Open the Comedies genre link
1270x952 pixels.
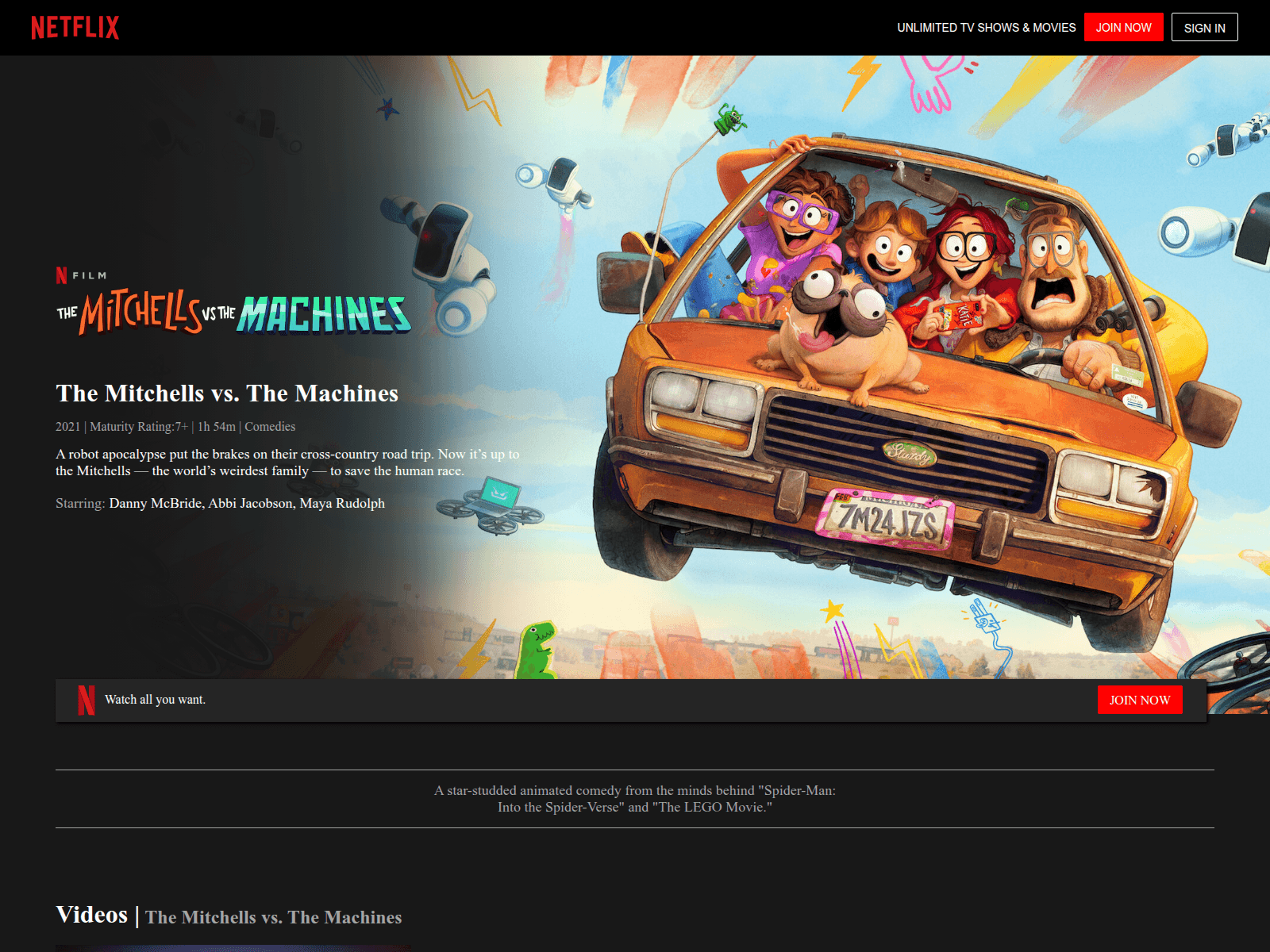pos(270,427)
